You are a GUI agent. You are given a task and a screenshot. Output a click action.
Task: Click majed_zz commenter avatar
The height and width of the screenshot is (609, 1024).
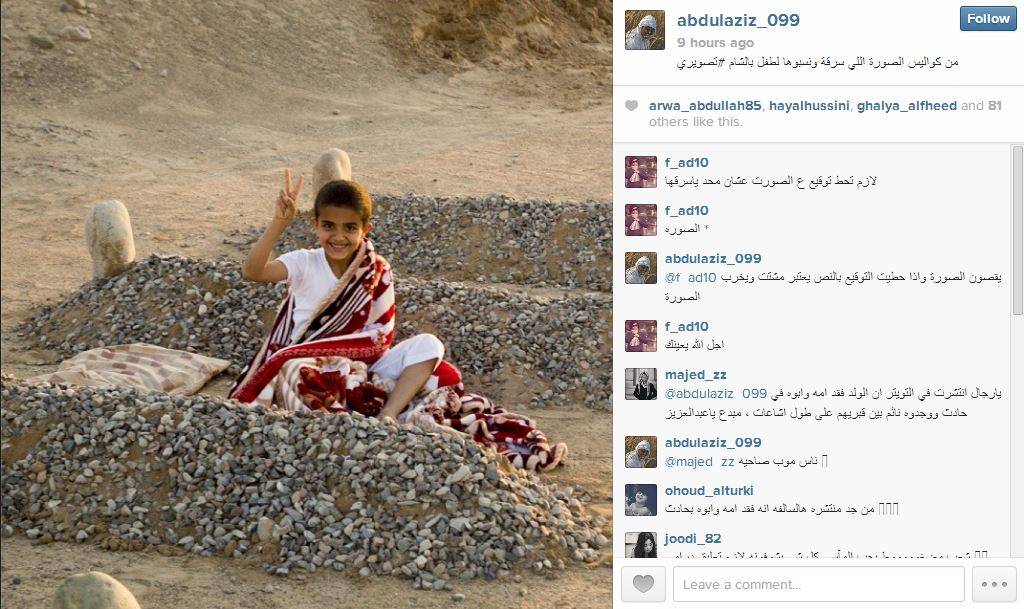click(641, 384)
